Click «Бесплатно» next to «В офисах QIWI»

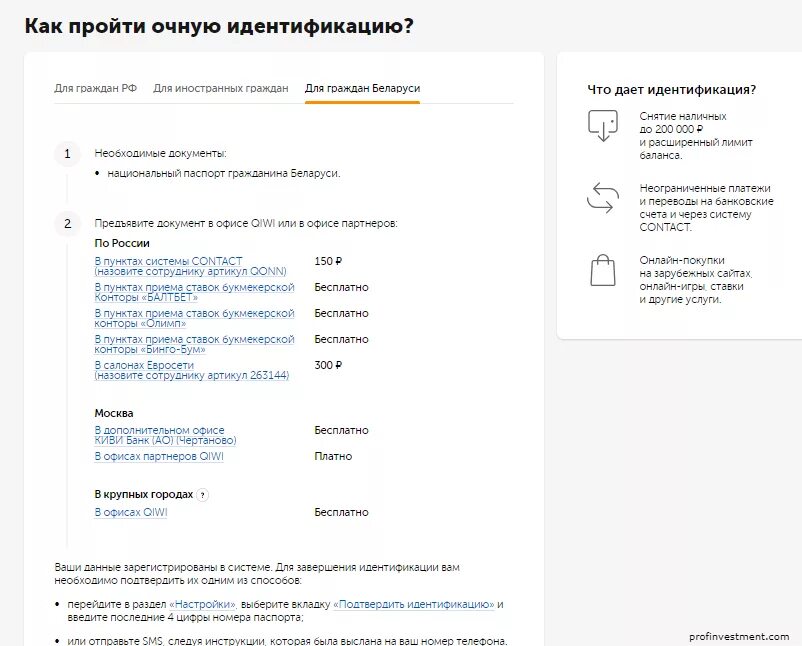[x=341, y=512]
